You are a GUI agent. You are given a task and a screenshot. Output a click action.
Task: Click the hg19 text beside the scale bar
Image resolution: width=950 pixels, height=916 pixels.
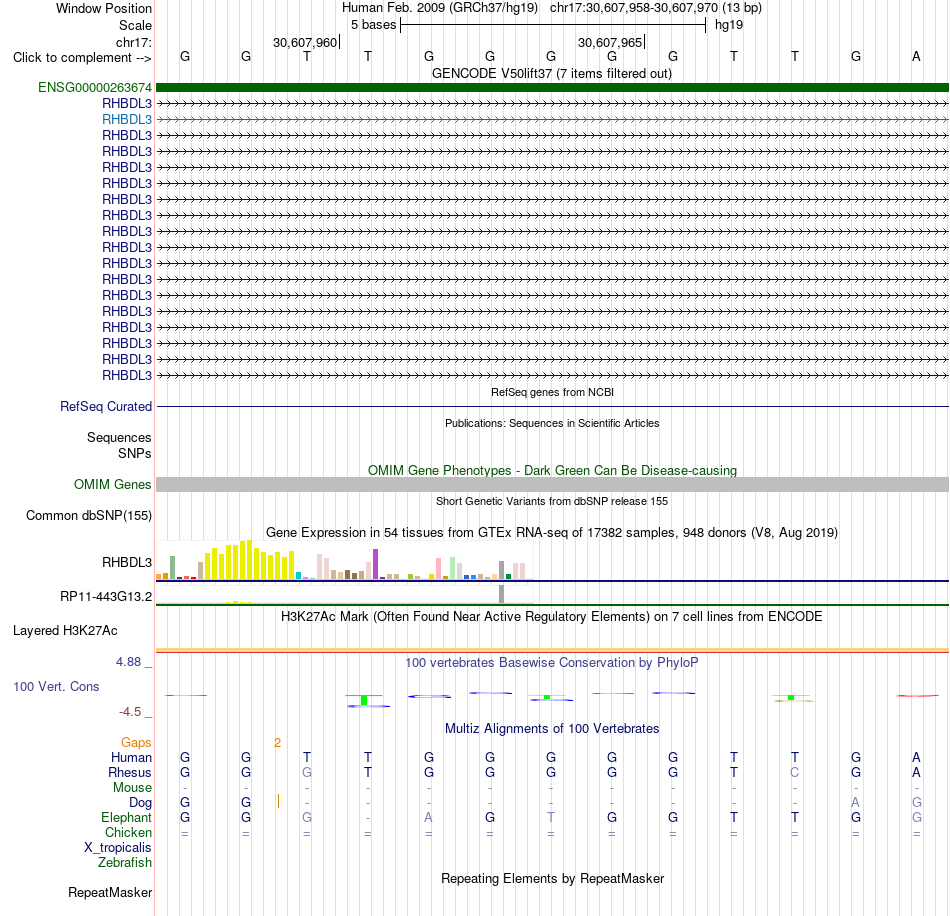[x=729, y=25]
